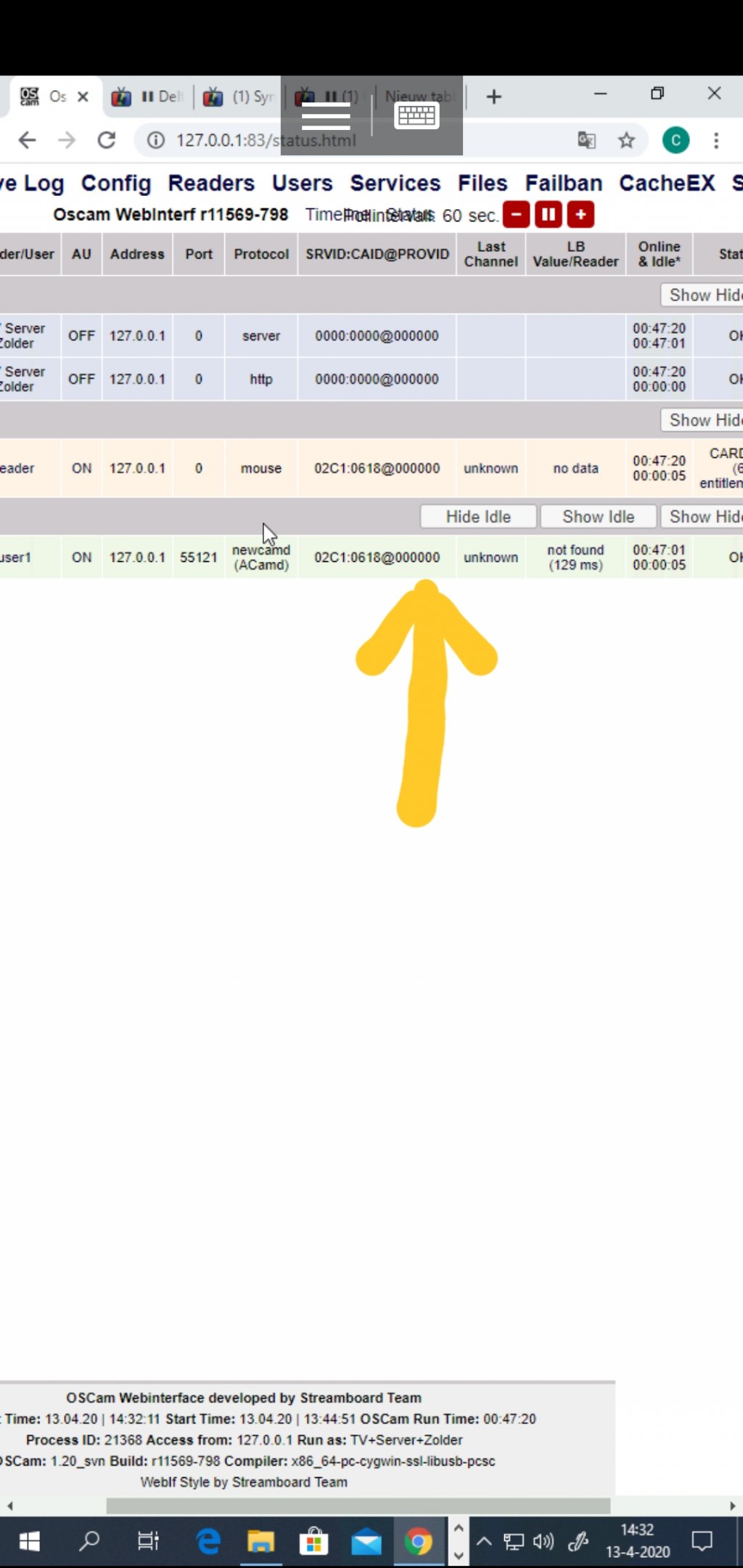The width and height of the screenshot is (743, 1568).
Task: Click the horizontal page scrollbar thumb
Action: pyautogui.click(x=358, y=1506)
